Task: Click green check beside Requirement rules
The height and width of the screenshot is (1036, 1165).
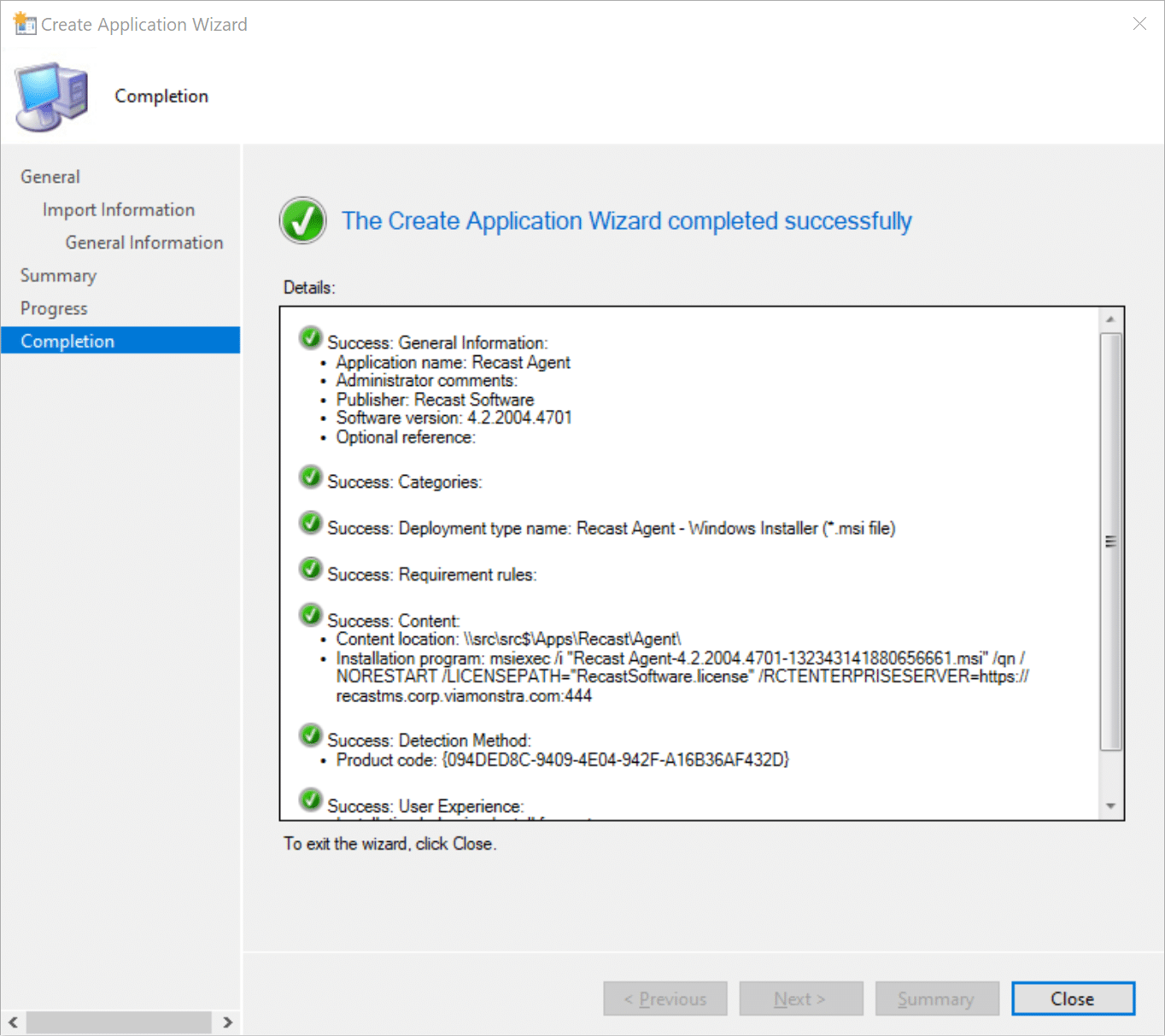Action: tap(311, 570)
